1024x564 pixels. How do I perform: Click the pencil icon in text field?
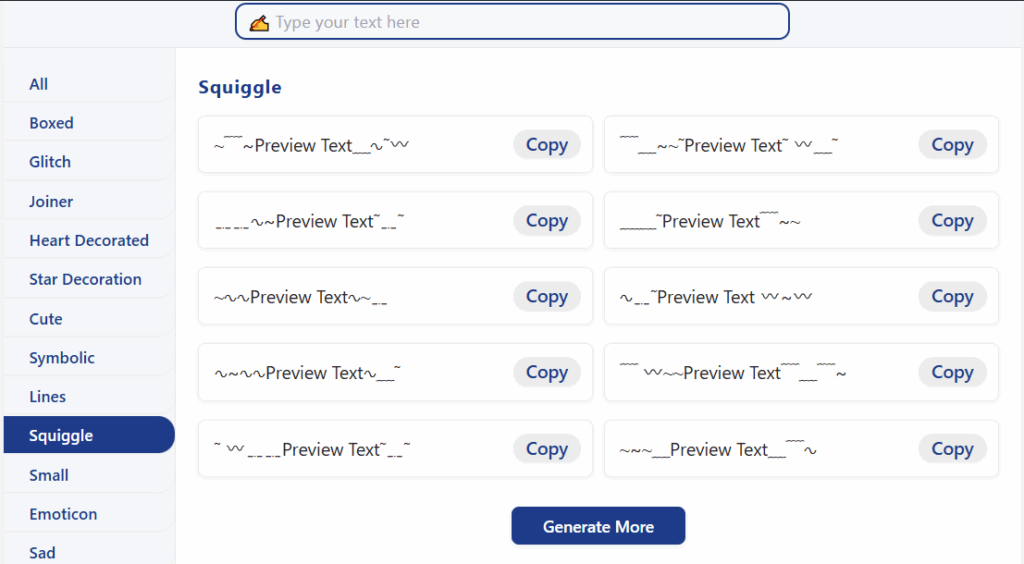point(259,23)
